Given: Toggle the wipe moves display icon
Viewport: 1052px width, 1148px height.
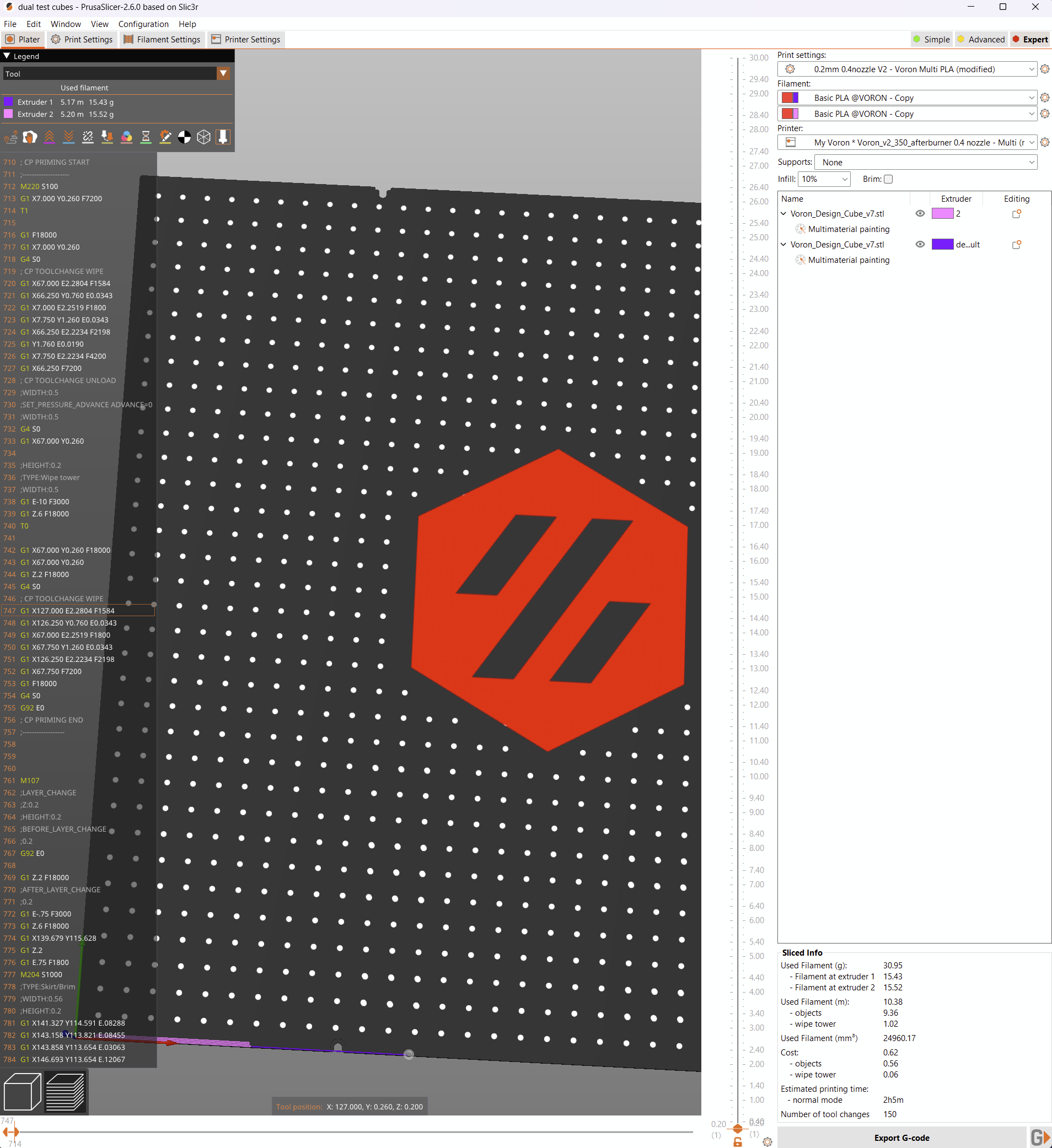Looking at the screenshot, I should click(x=30, y=137).
